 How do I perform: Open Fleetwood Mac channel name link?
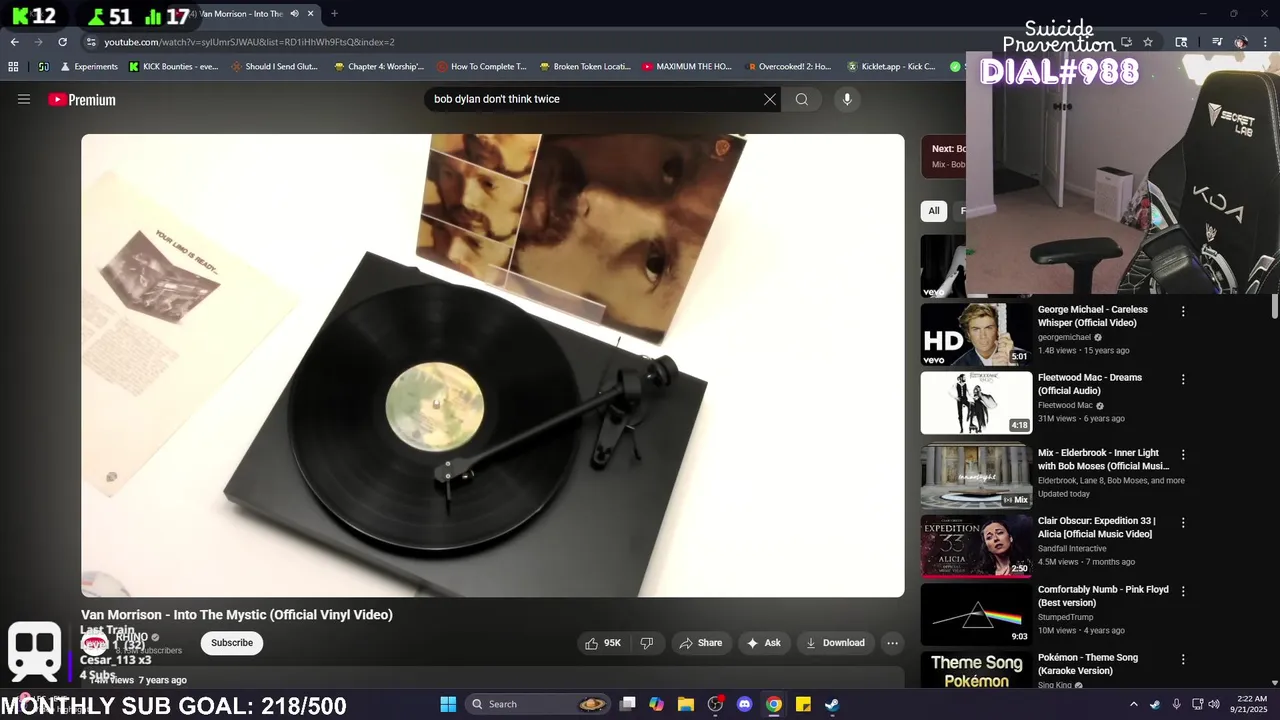pos(1066,406)
